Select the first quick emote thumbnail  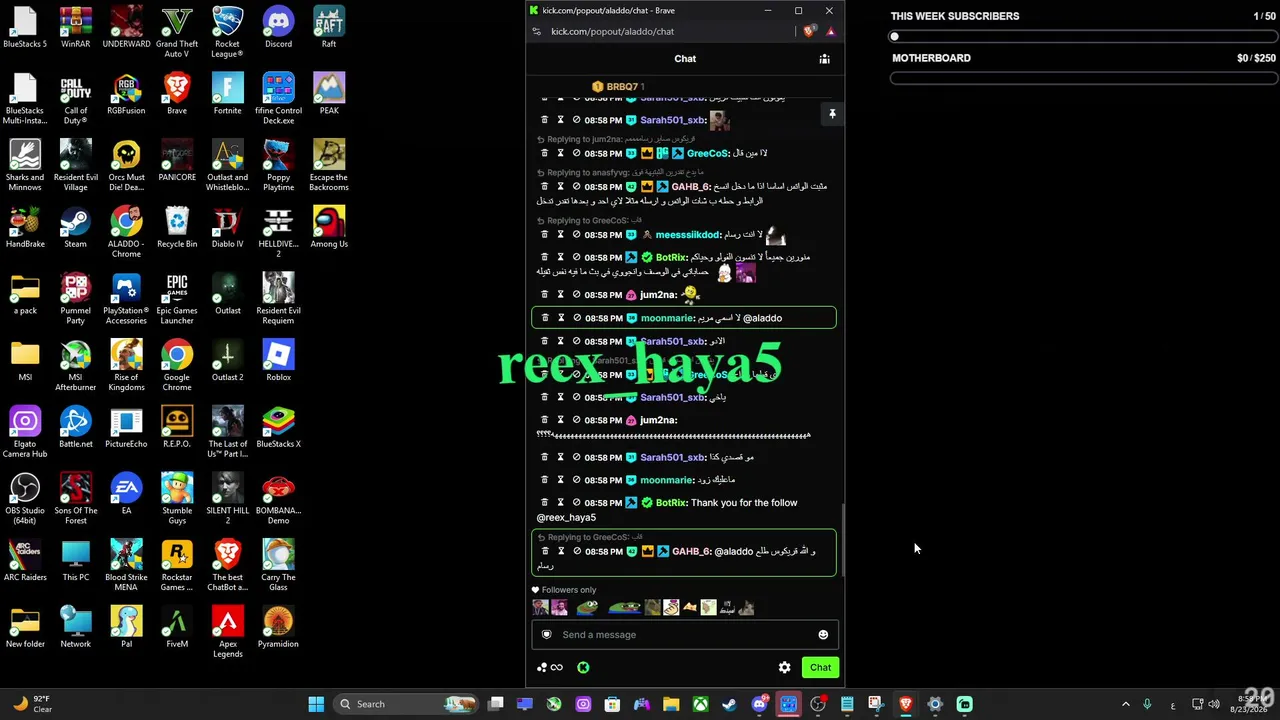(541, 607)
